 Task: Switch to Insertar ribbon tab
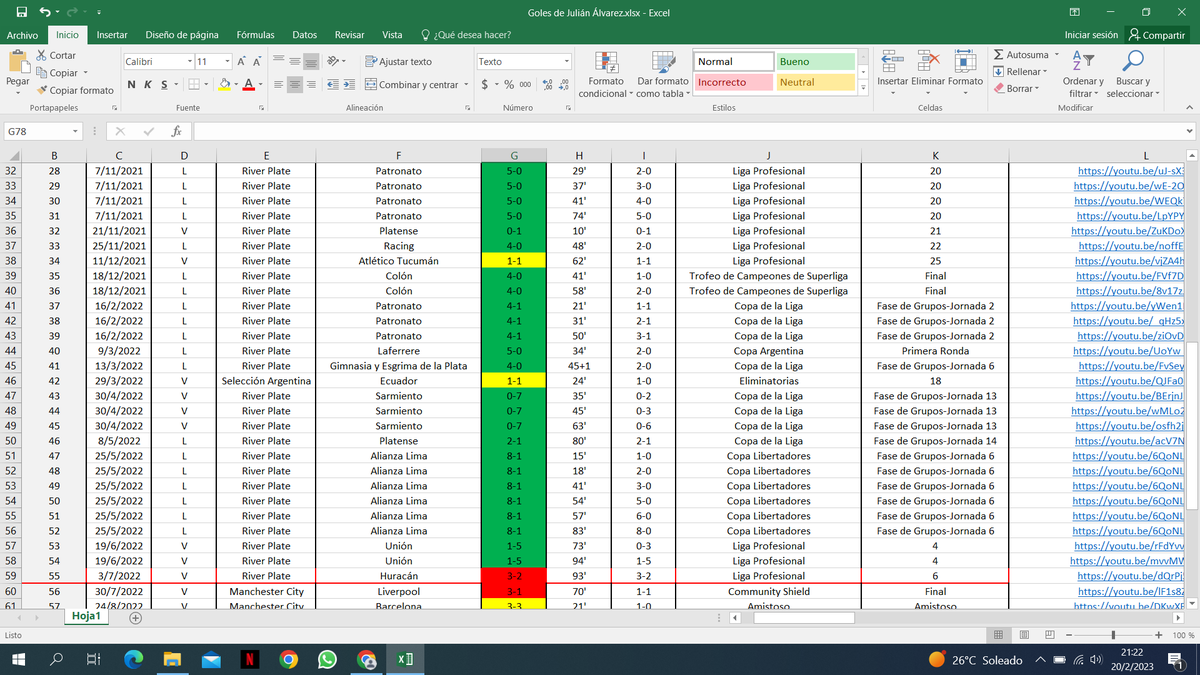tap(111, 35)
